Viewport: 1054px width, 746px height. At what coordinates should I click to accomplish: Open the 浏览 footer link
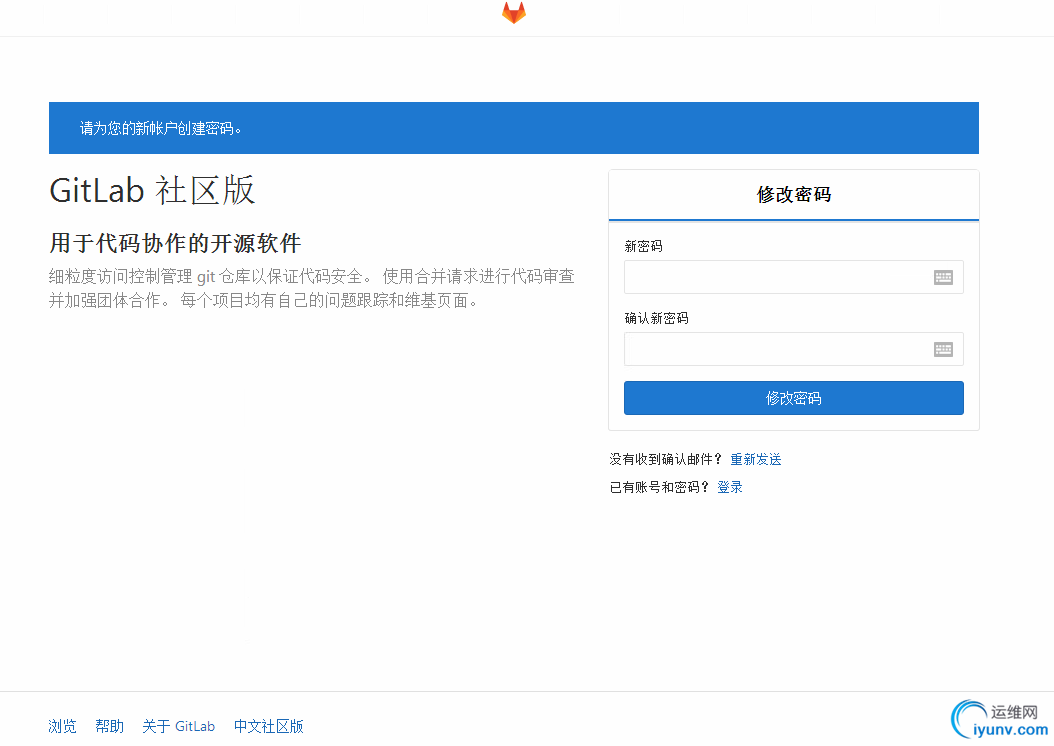63,726
